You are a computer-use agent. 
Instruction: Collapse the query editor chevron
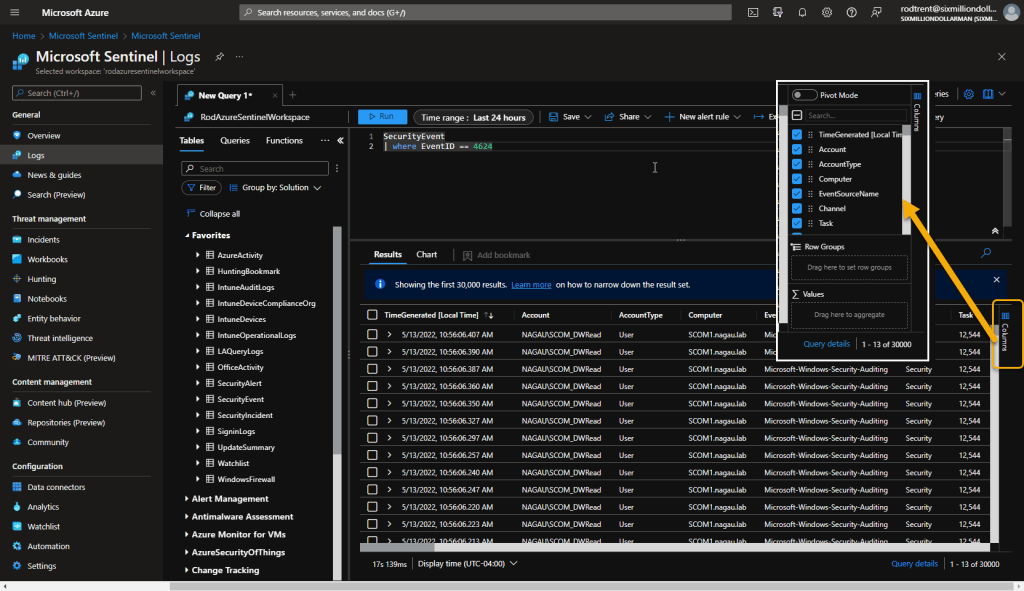point(995,231)
